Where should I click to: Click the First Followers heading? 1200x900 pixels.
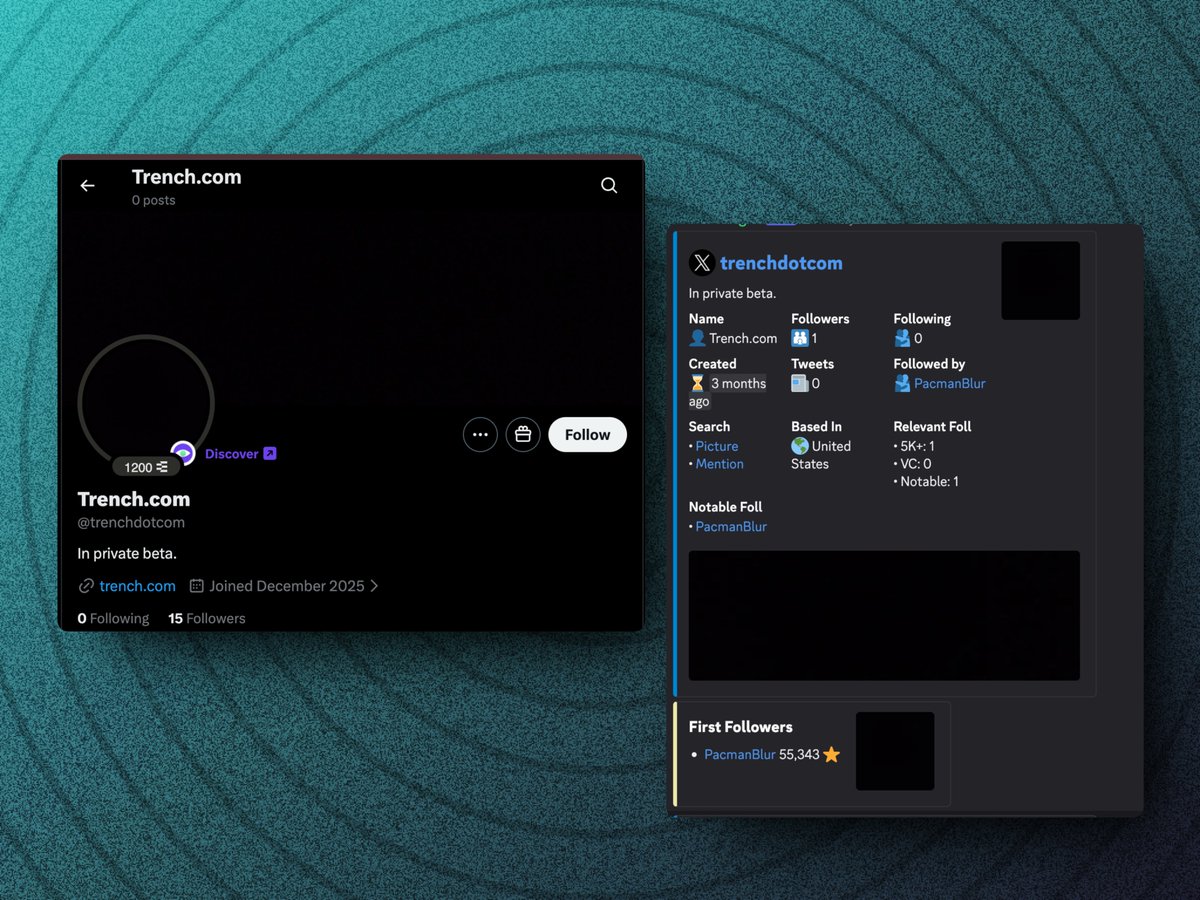pos(741,727)
